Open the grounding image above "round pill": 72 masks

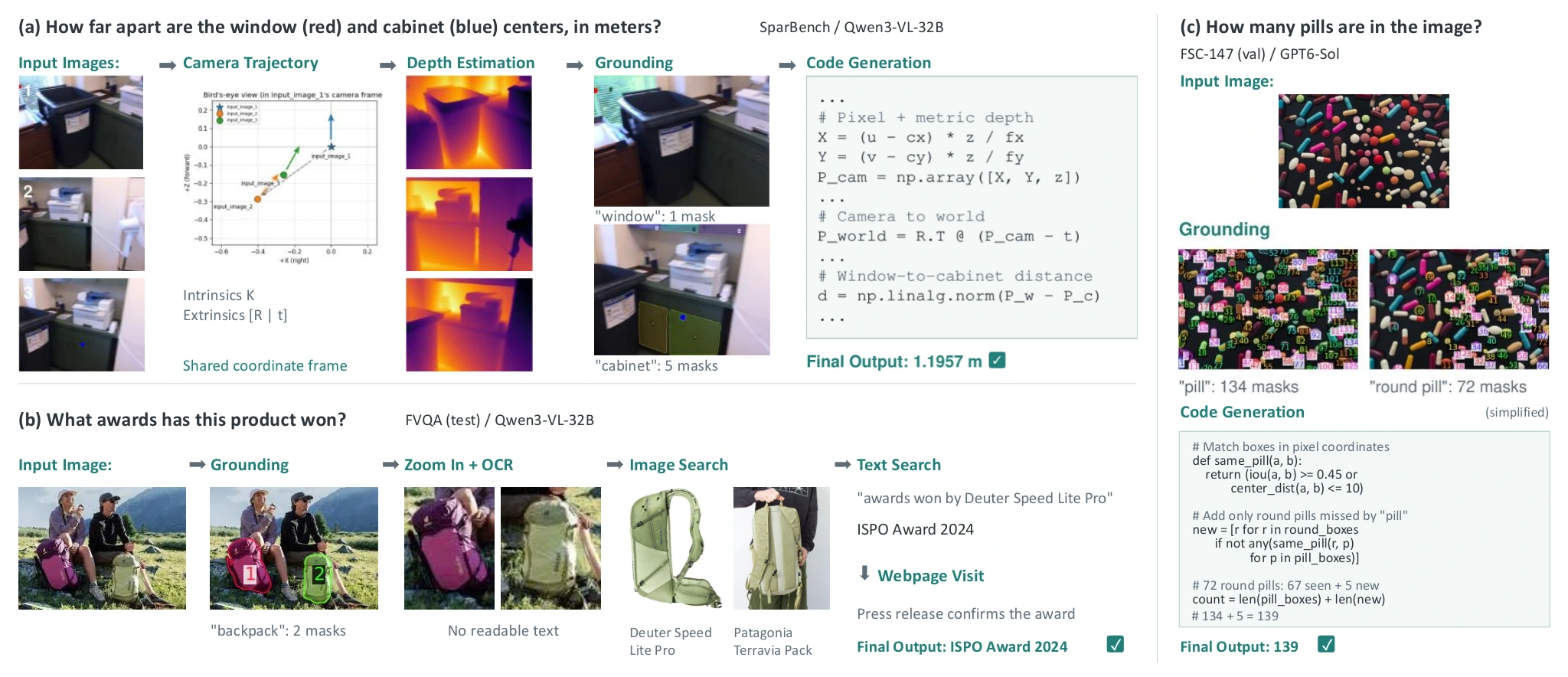coord(1459,309)
